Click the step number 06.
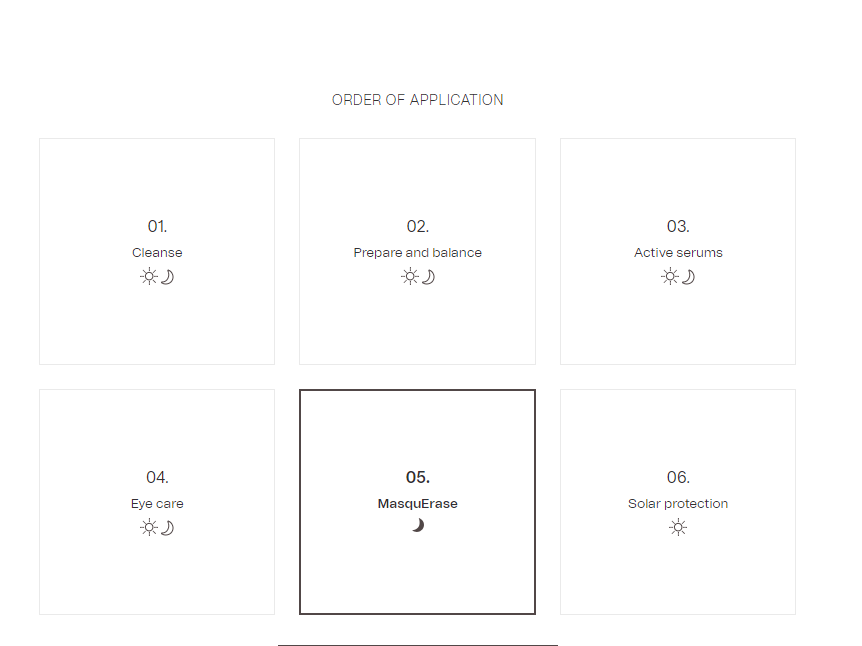The width and height of the screenshot is (862, 646). 678,478
